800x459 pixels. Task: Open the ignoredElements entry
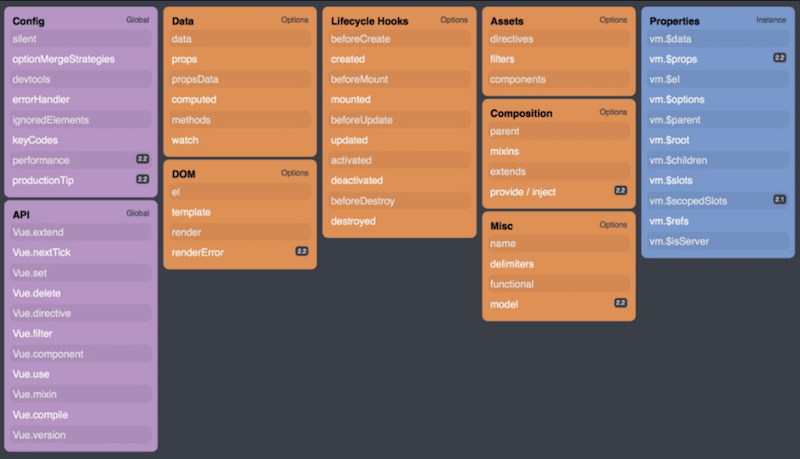81,120
